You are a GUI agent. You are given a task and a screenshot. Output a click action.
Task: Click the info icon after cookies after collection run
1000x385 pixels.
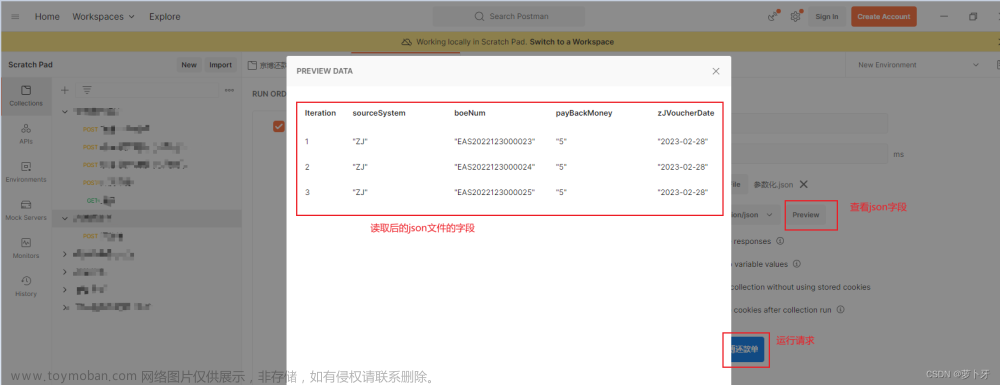(x=841, y=310)
